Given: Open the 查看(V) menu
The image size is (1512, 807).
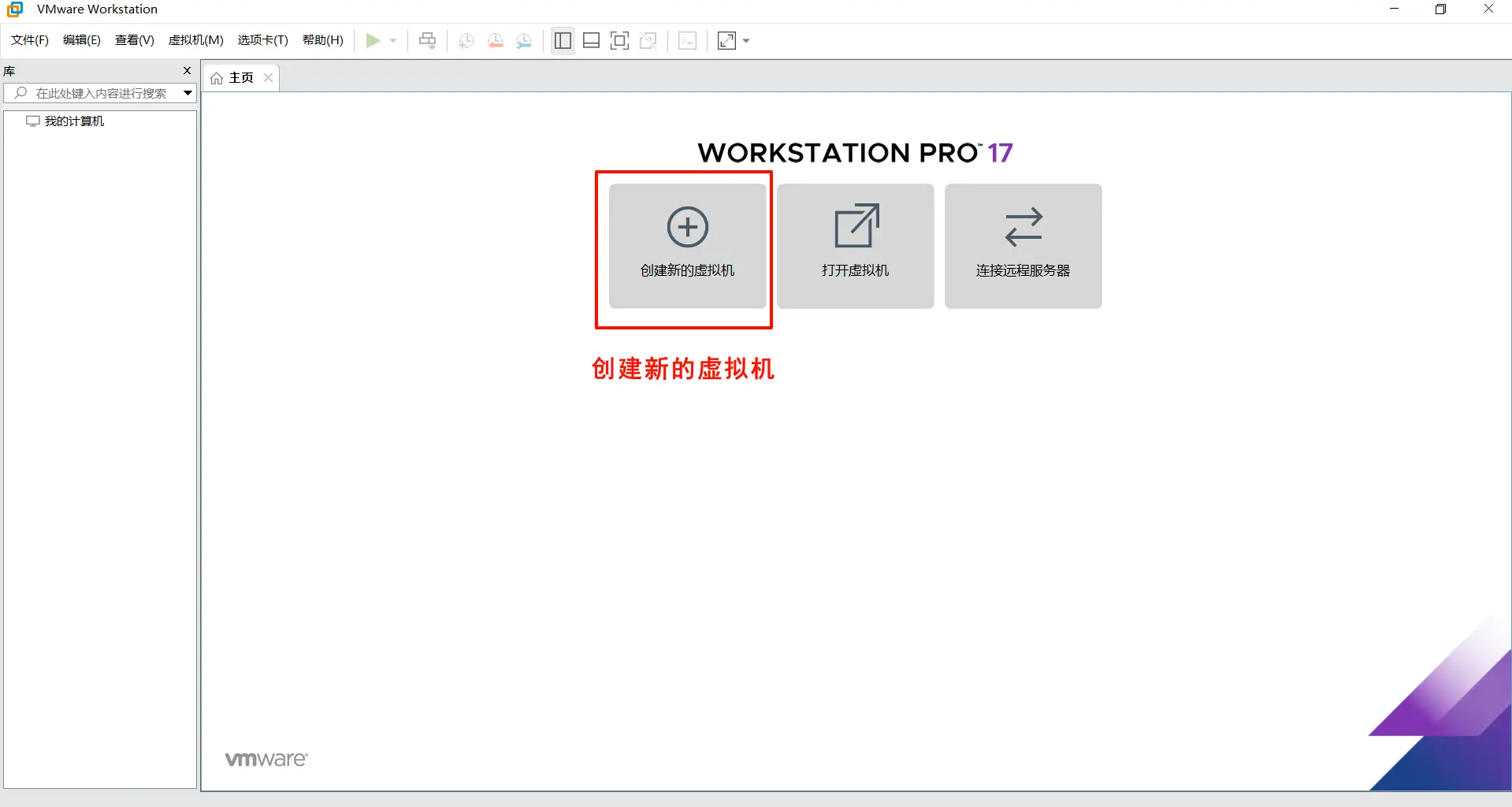Looking at the screenshot, I should point(135,40).
